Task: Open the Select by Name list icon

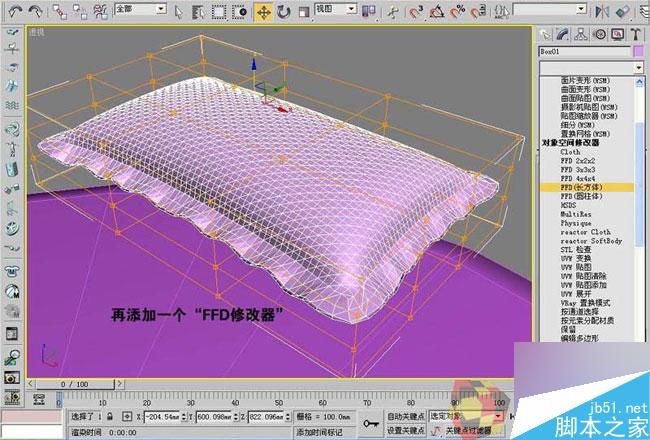Action: point(199,12)
